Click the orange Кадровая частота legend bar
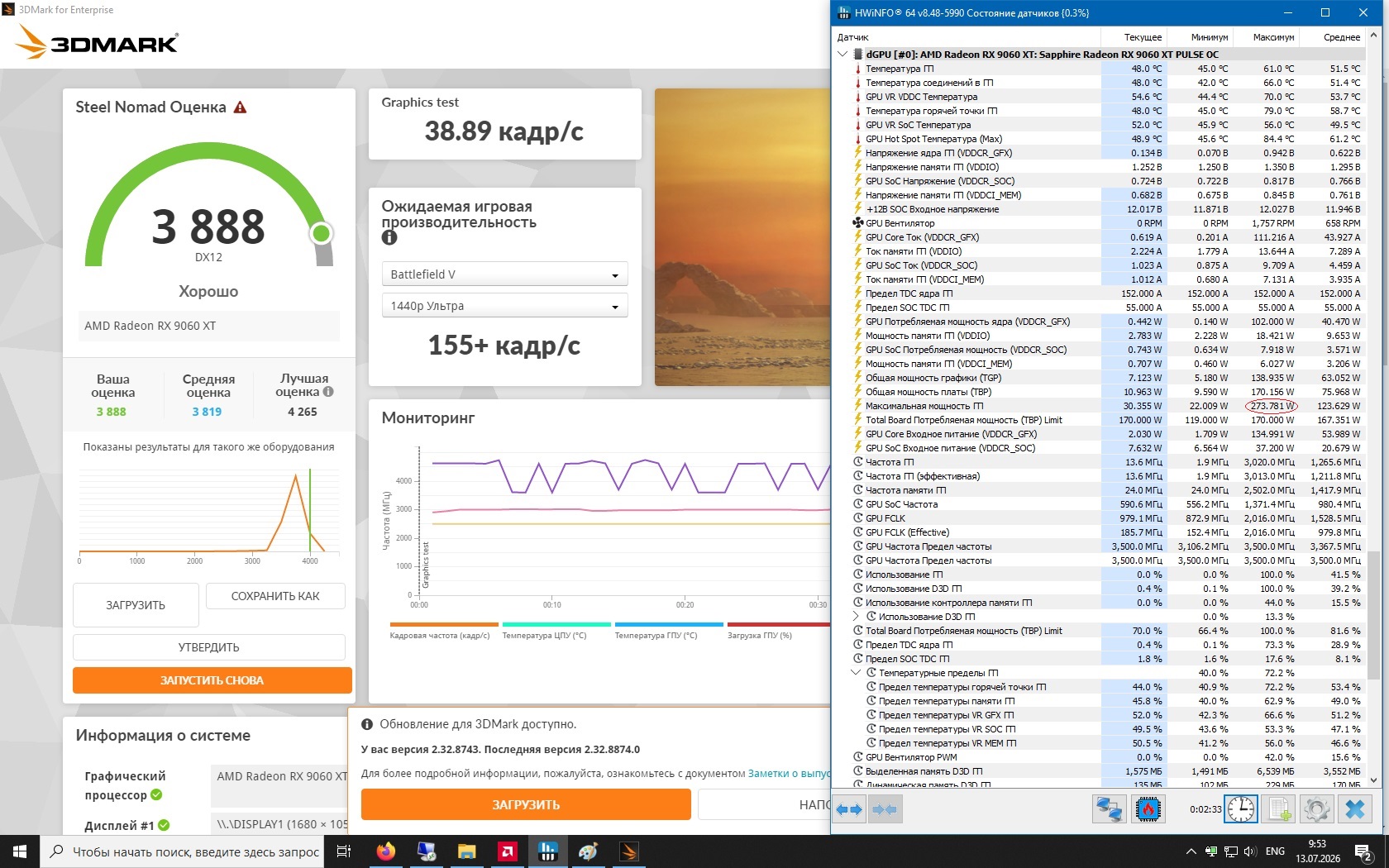Image resolution: width=1389 pixels, height=868 pixels. pos(444,625)
